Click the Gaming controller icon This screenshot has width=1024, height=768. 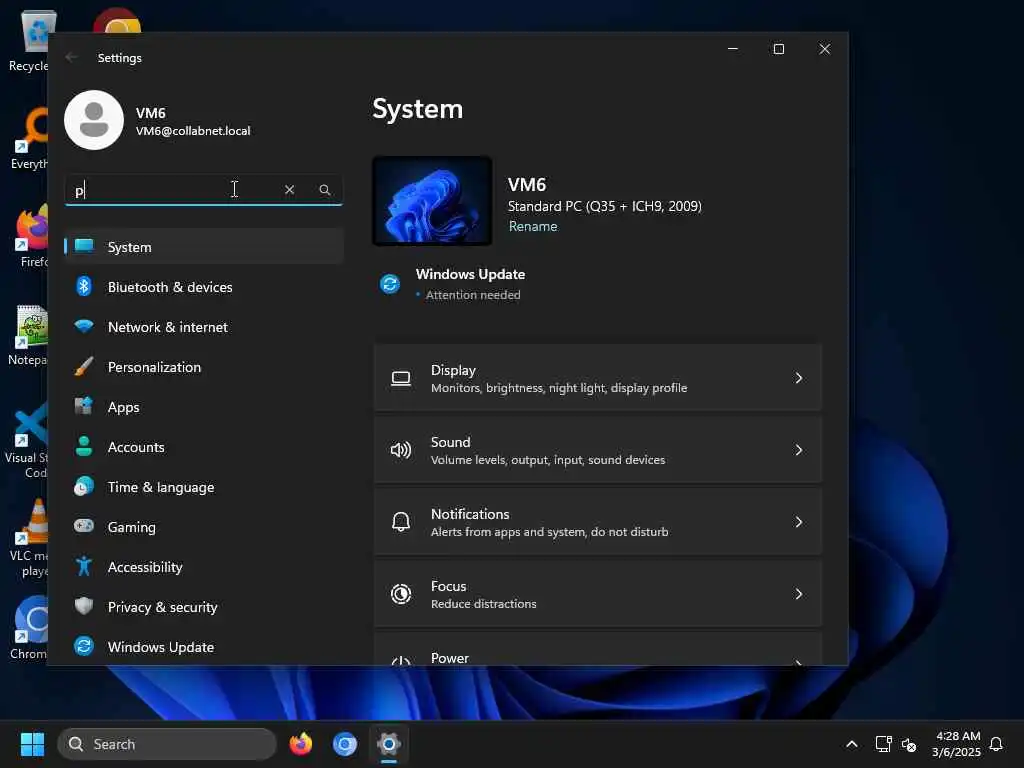(84, 526)
